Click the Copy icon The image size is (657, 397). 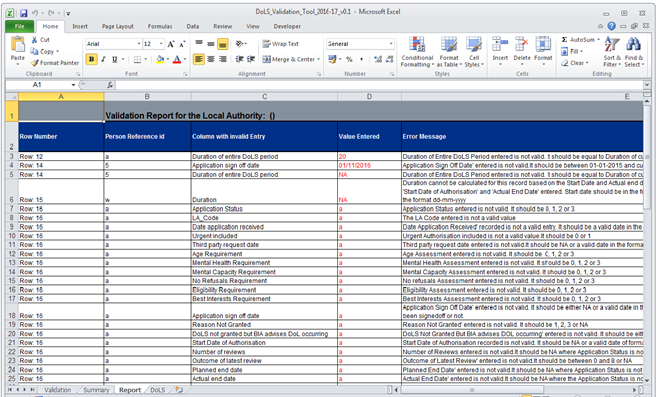point(34,51)
